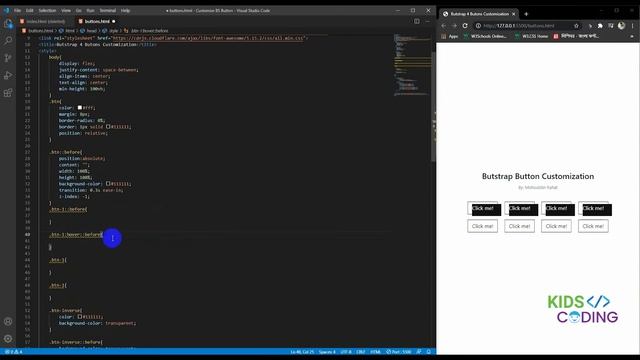This screenshot has height=360, width=640.
Task: Click the errors and warnings status indicator
Action: [13, 352]
